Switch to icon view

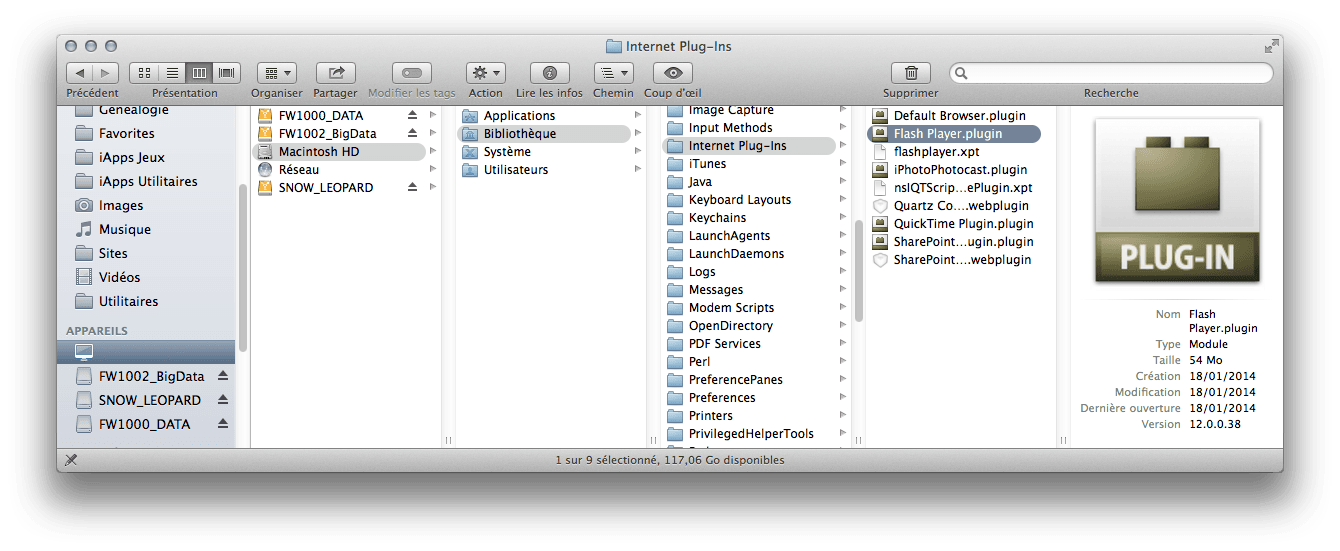tap(144, 73)
